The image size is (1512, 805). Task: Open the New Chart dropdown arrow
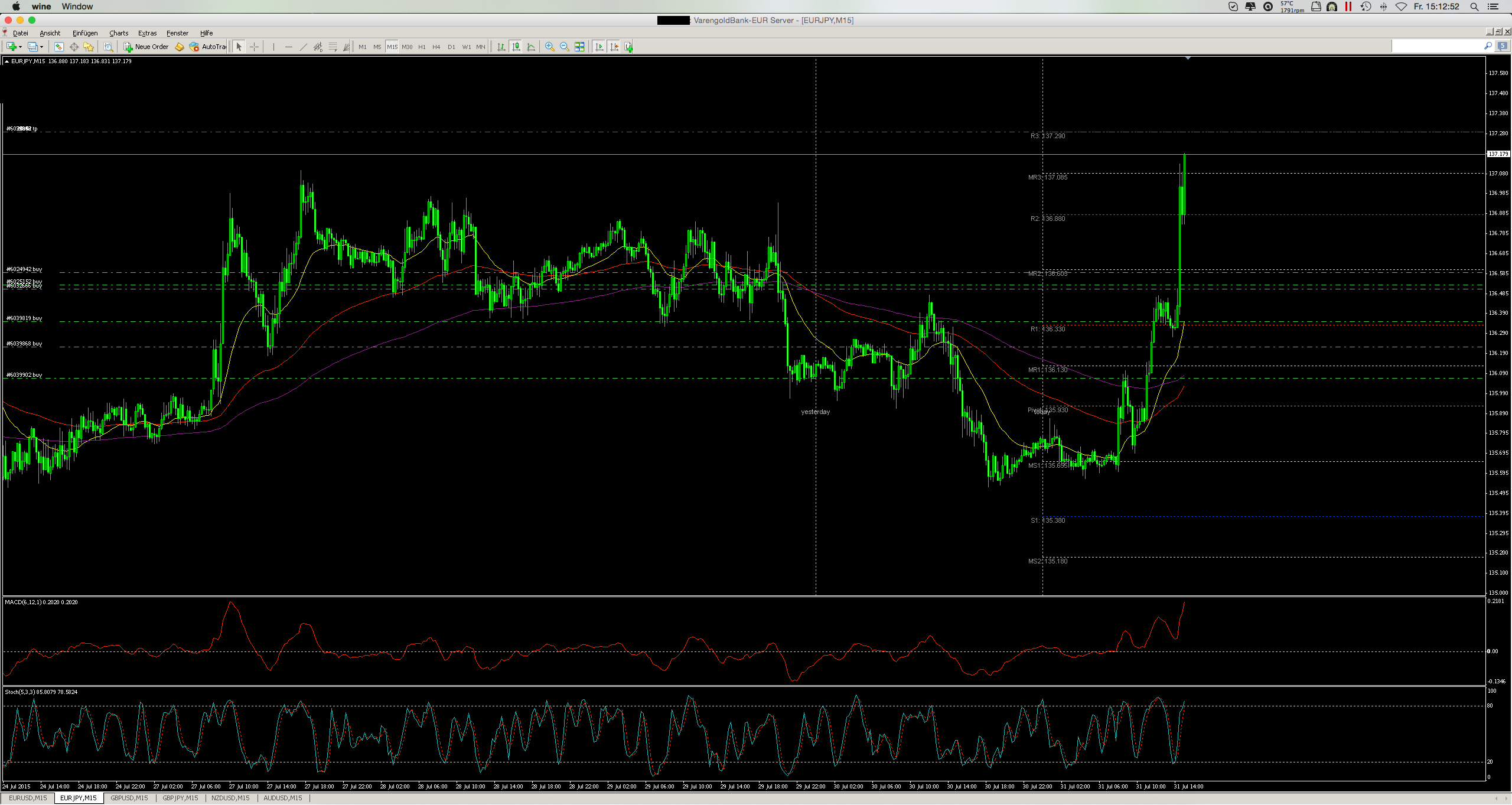pyautogui.click(x=20, y=47)
